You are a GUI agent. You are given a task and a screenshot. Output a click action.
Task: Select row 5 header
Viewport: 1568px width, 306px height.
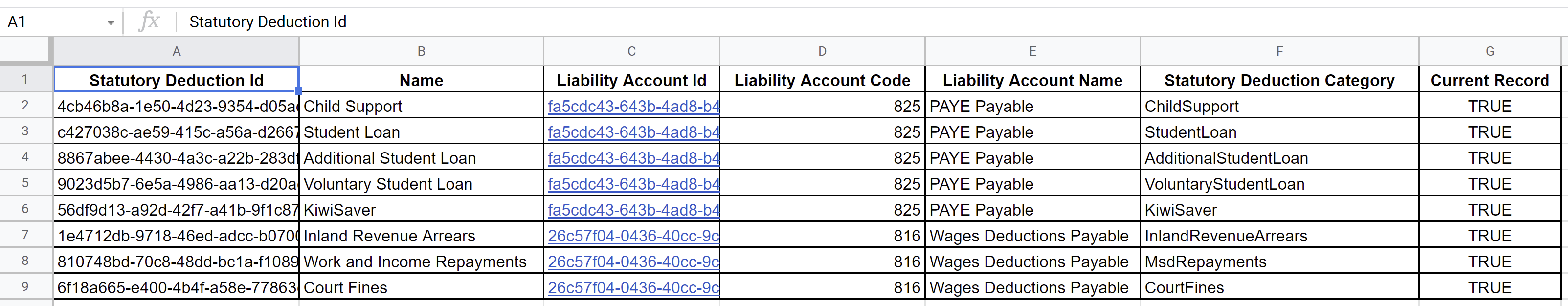(25, 183)
